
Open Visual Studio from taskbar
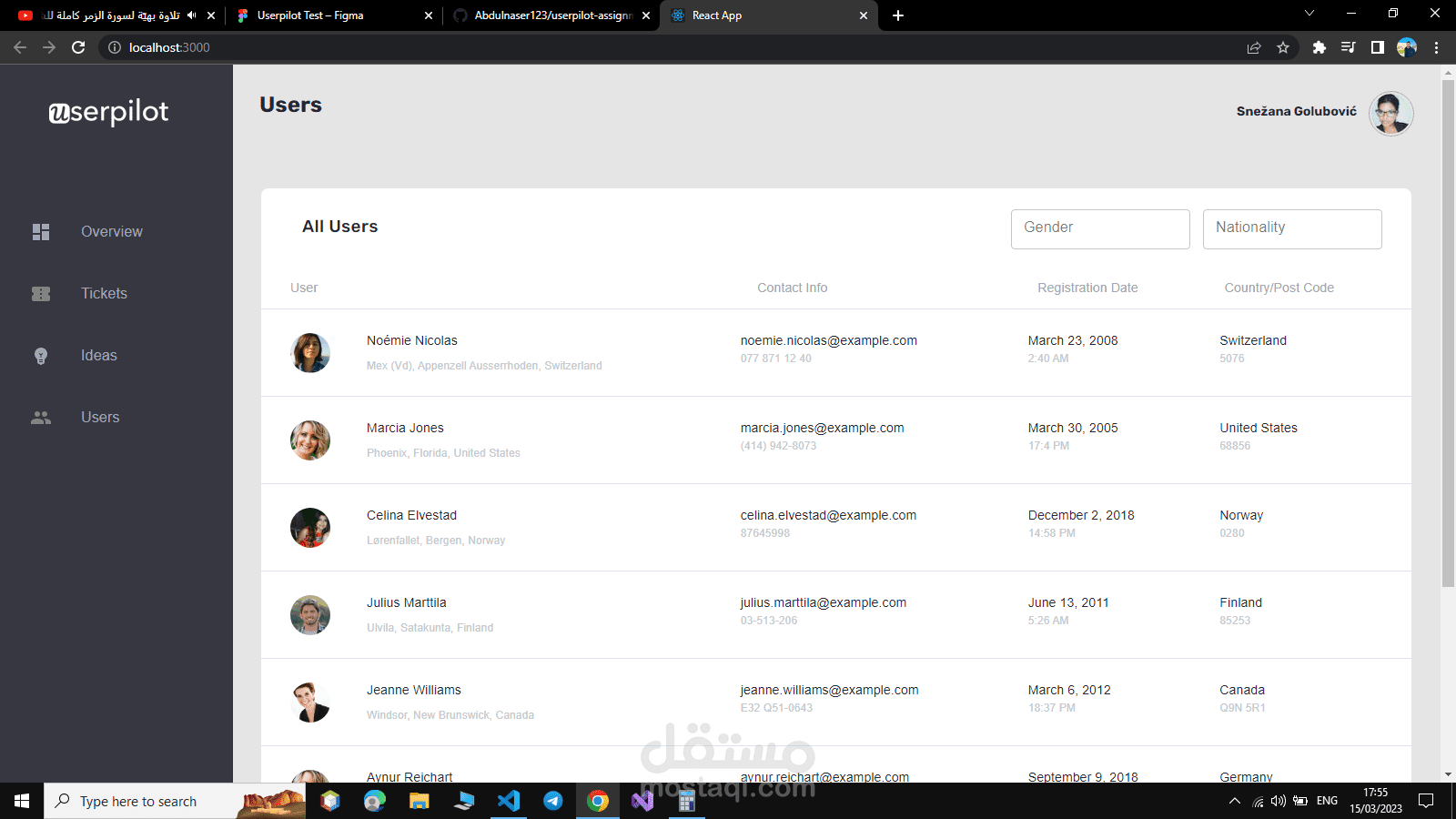[x=642, y=801]
